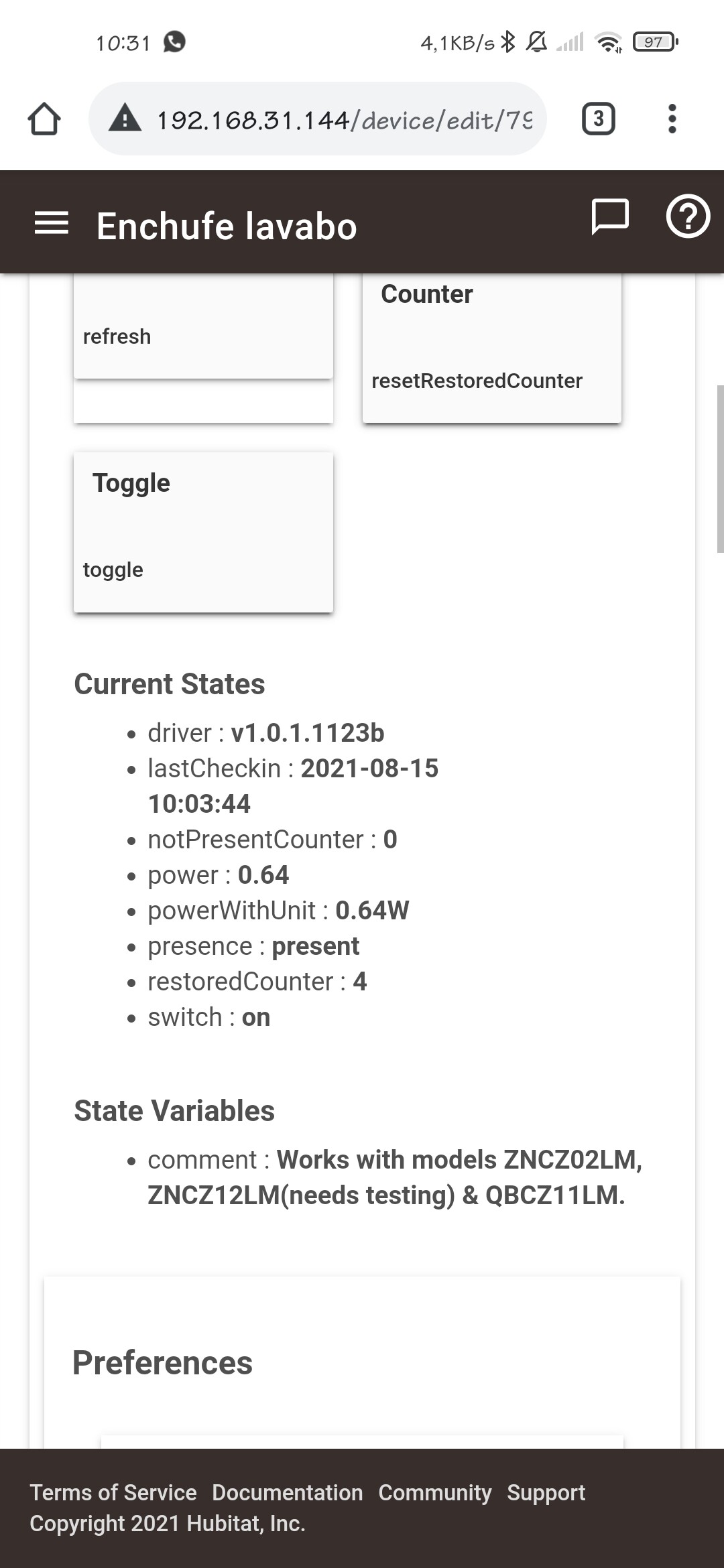
Task: Tap the not-secure warning triangle icon
Action: click(x=125, y=119)
